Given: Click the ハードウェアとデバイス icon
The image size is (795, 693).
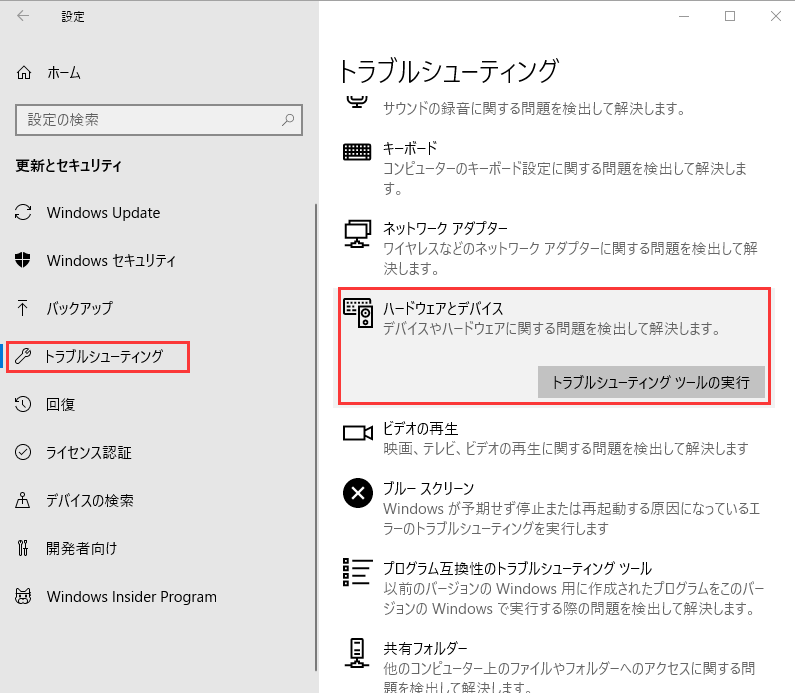Looking at the screenshot, I should (x=357, y=312).
